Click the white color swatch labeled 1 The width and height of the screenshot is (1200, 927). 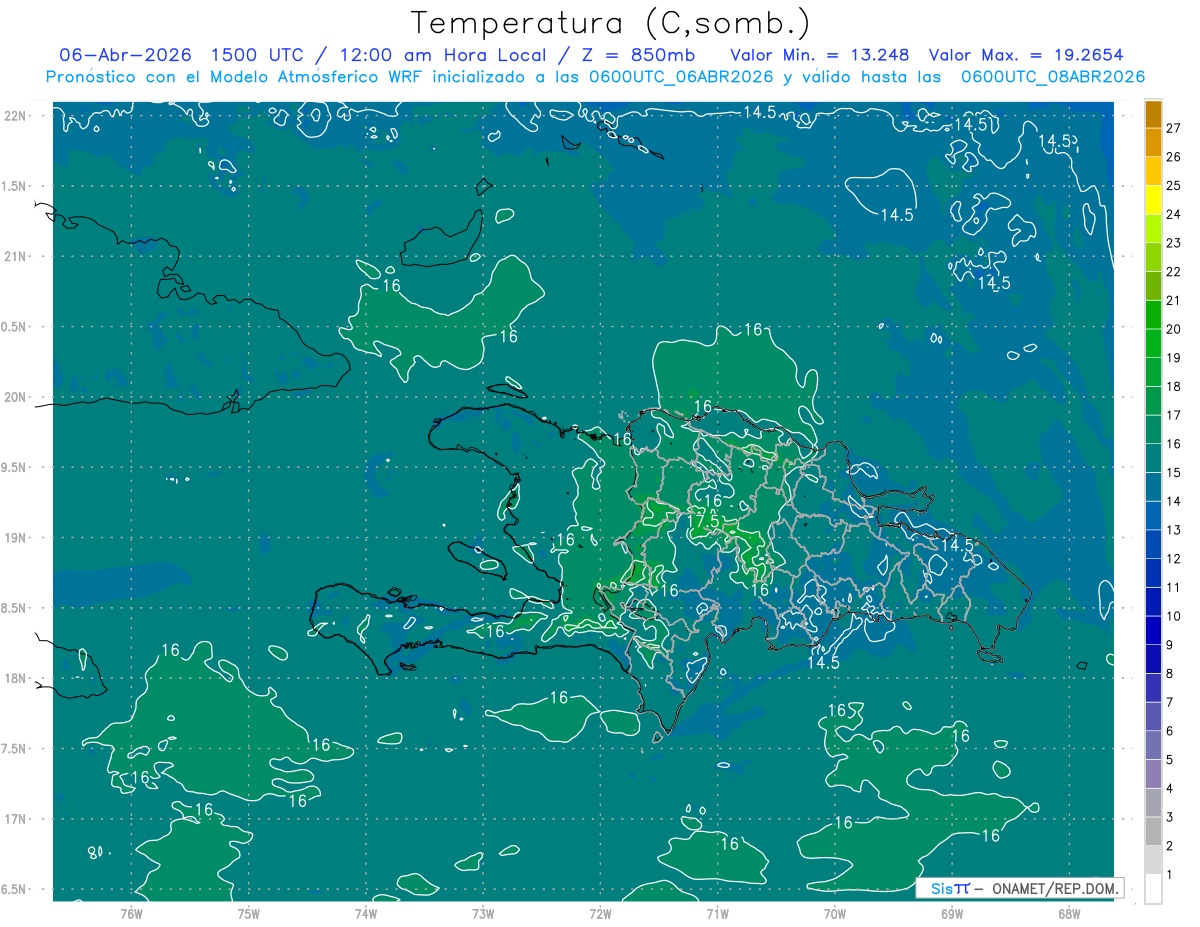pos(1153,889)
